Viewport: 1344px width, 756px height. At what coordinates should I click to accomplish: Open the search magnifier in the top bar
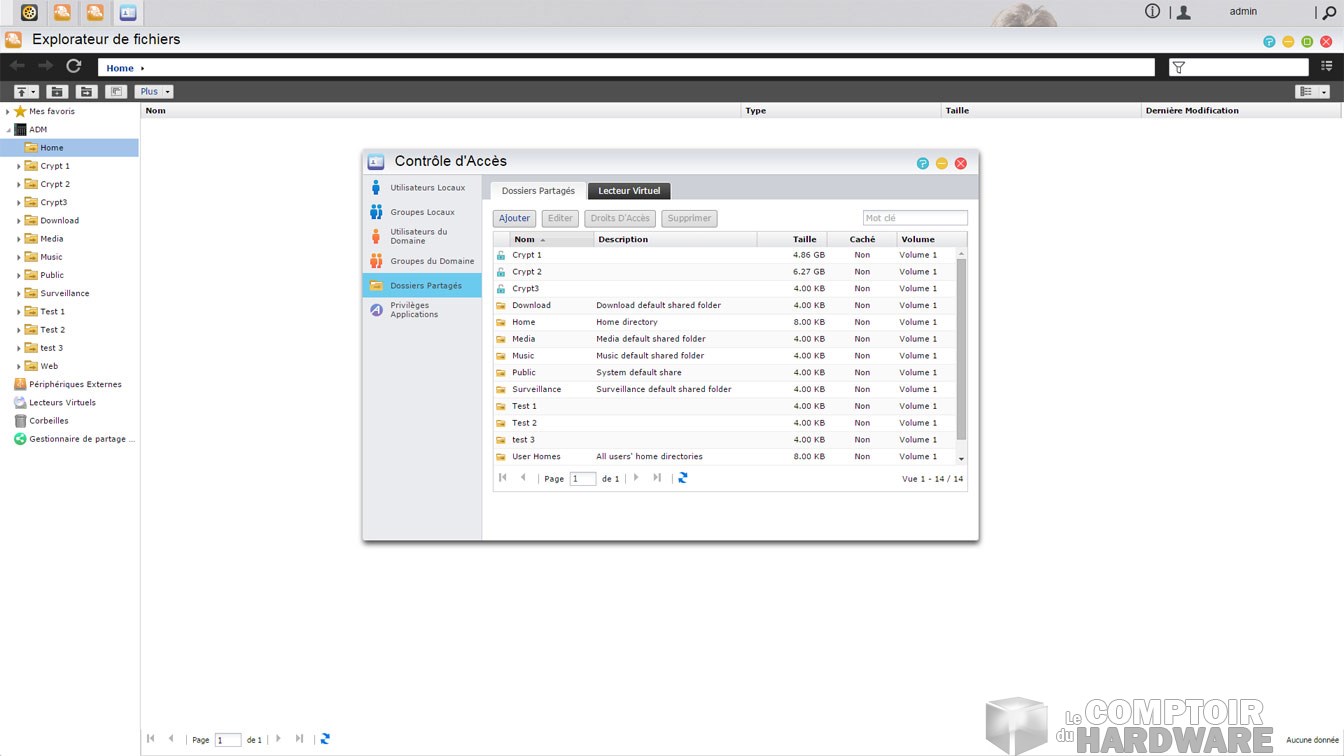1329,13
